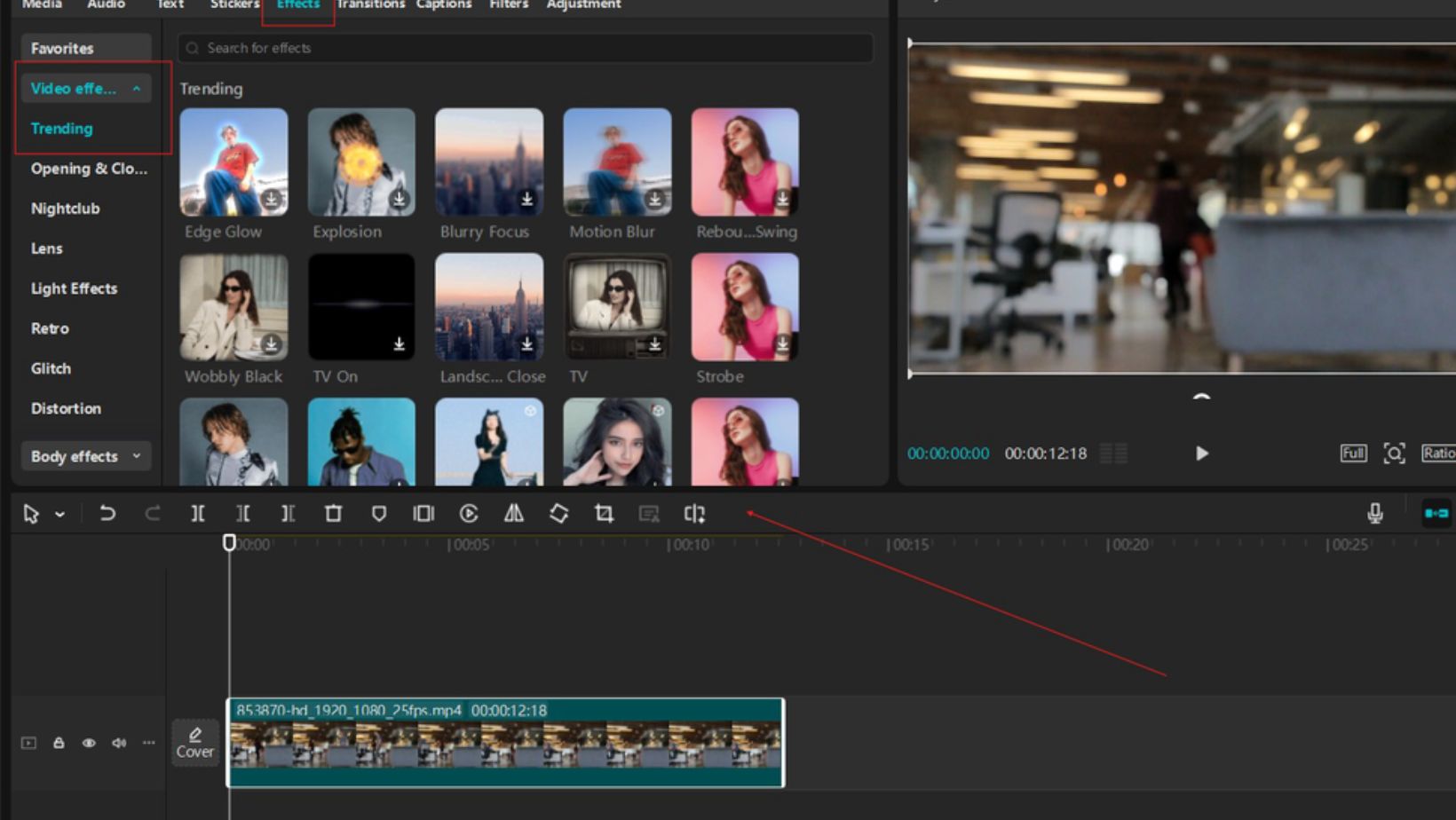This screenshot has height=820, width=1456.
Task: Delete right of playhead
Action: click(x=288, y=514)
